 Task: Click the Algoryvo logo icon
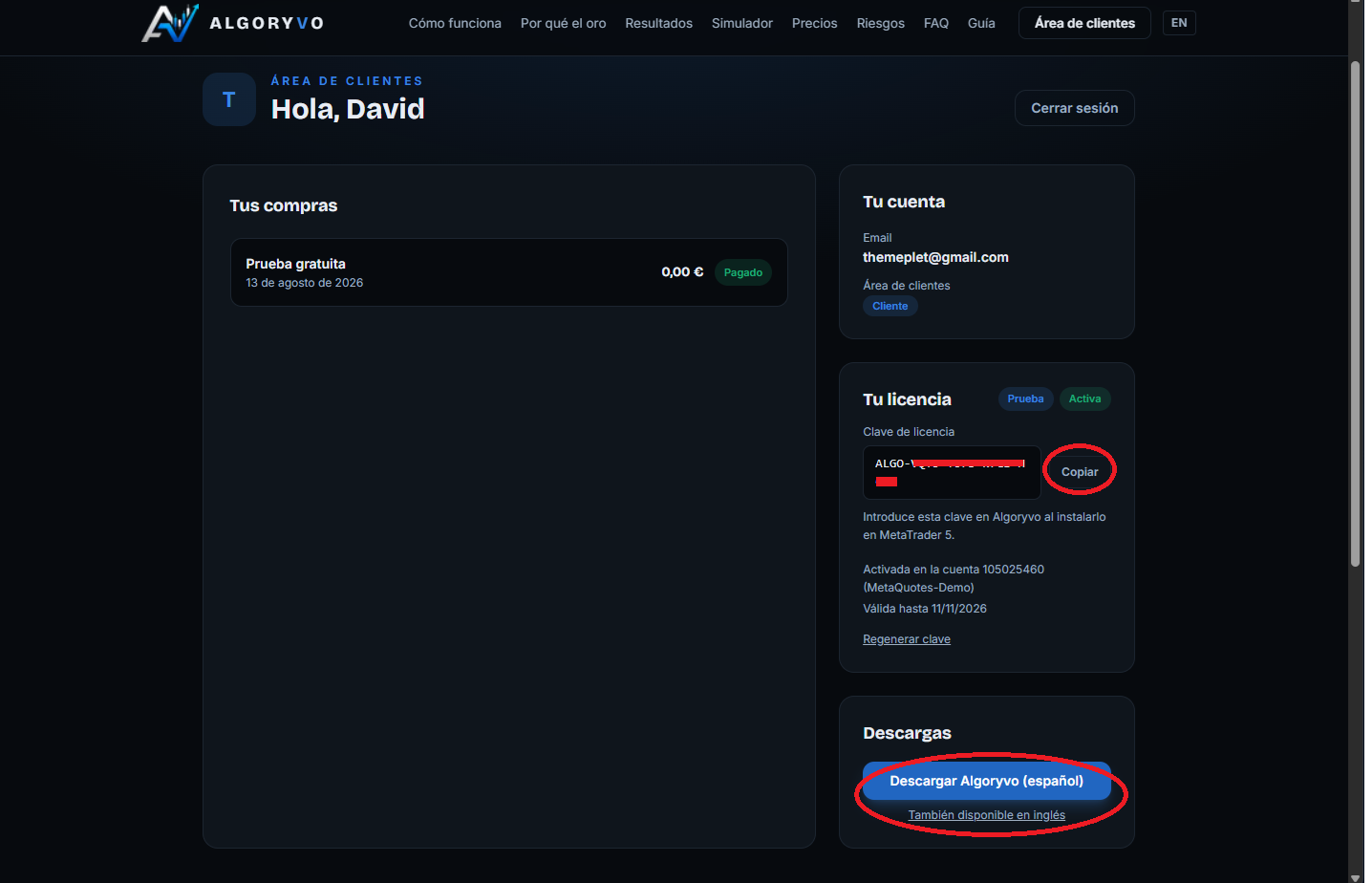[169, 23]
